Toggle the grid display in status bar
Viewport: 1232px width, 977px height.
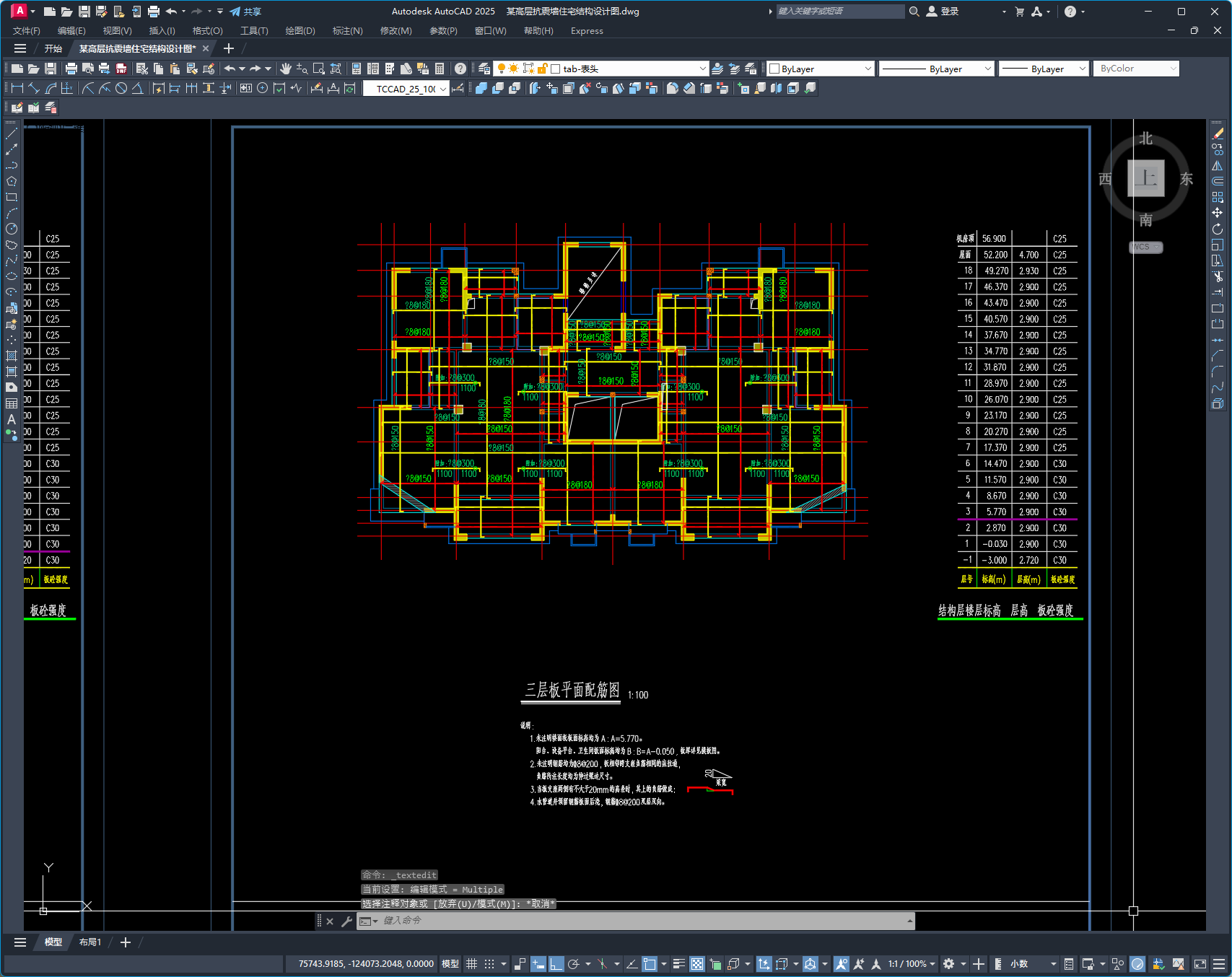pyautogui.click(x=472, y=964)
